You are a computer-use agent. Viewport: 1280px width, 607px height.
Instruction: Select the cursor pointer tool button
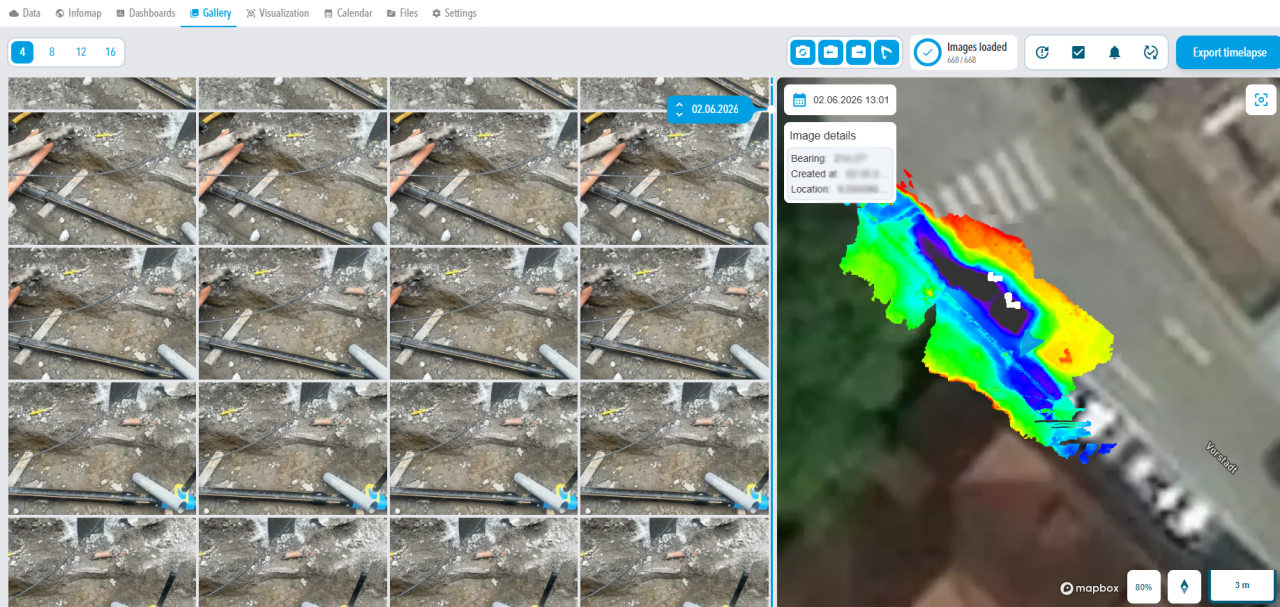(886, 52)
